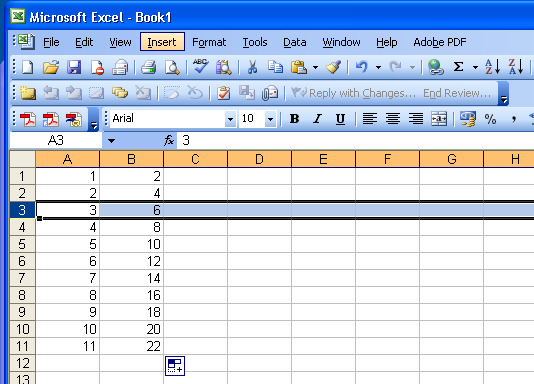Open a file with the Open folder icon
The height and width of the screenshot is (384, 534).
[51, 67]
